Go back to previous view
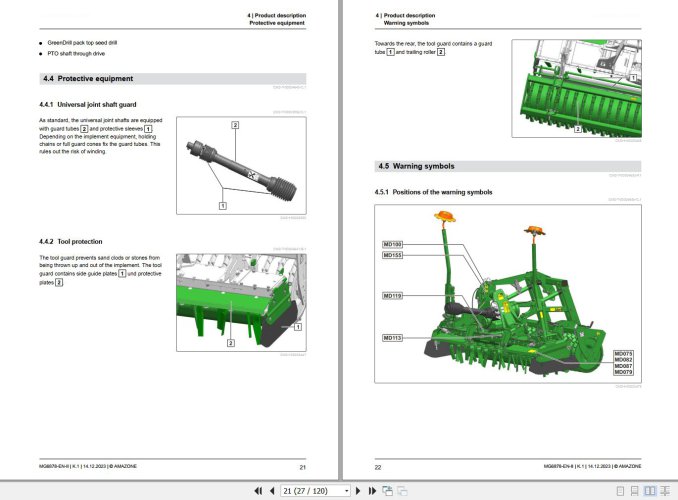This screenshot has width=678, height=500. click(387, 491)
